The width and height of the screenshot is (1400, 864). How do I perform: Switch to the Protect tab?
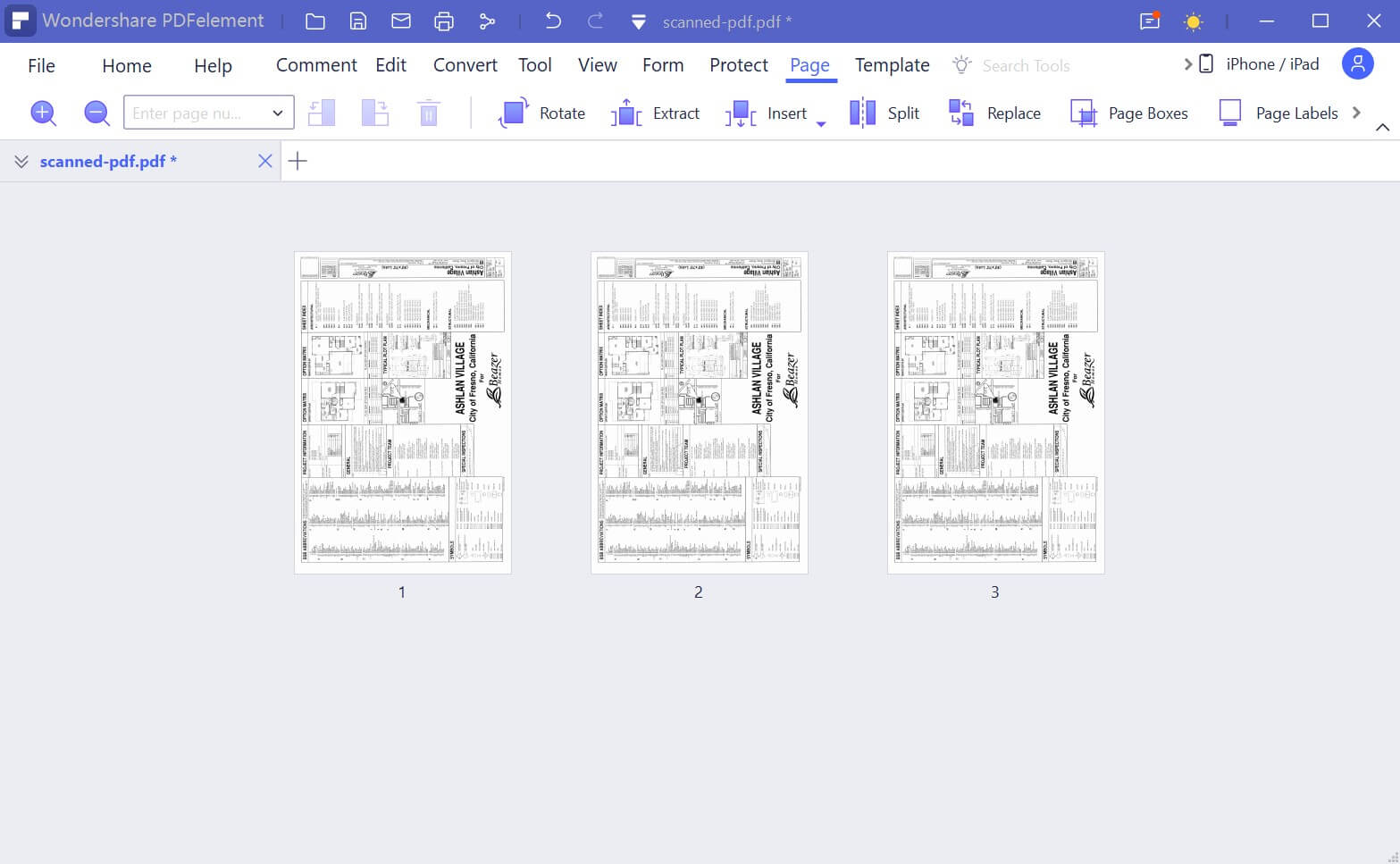coord(738,64)
